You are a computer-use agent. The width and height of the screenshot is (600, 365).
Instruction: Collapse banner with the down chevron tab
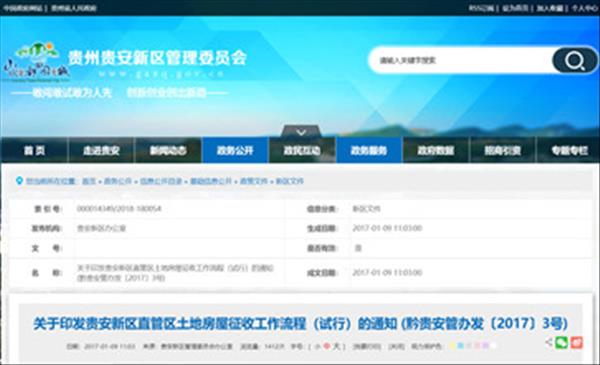(x=301, y=131)
